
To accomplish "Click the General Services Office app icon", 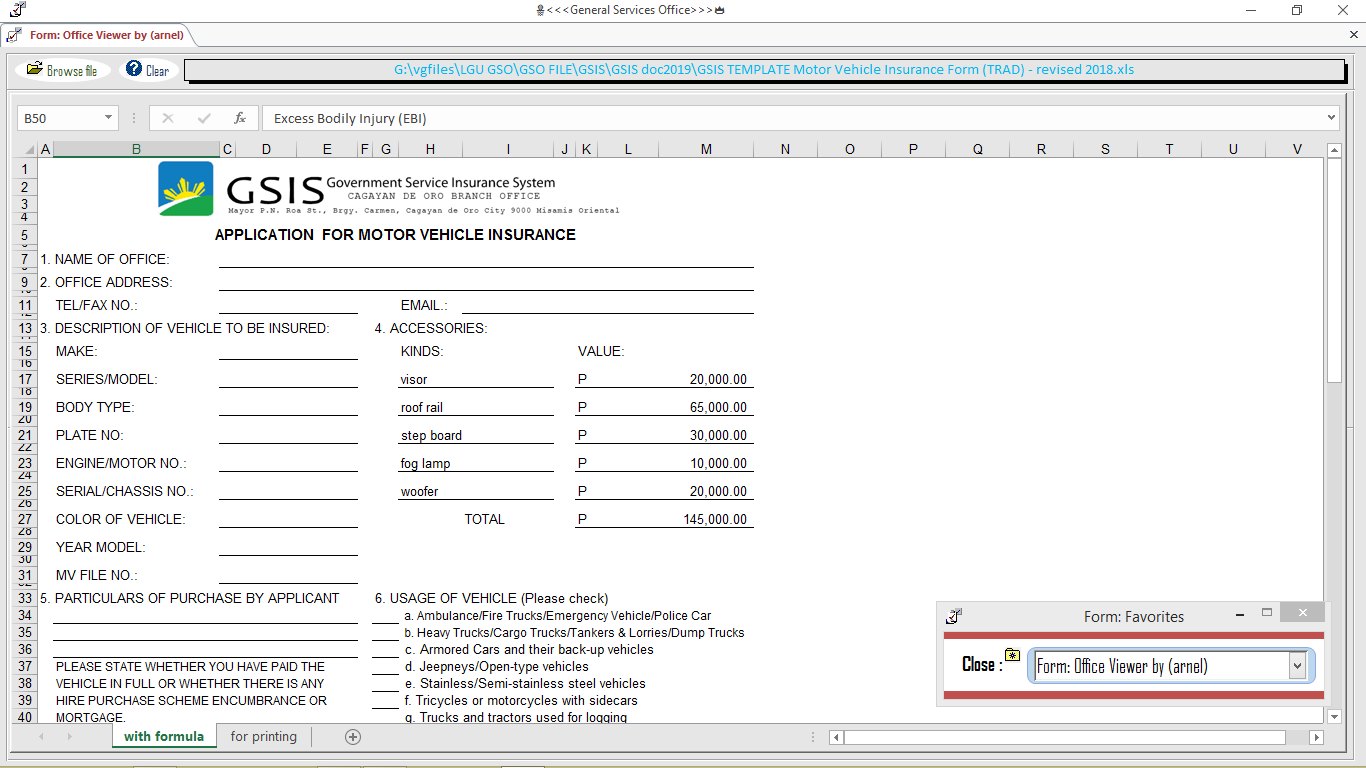I will [18, 10].
